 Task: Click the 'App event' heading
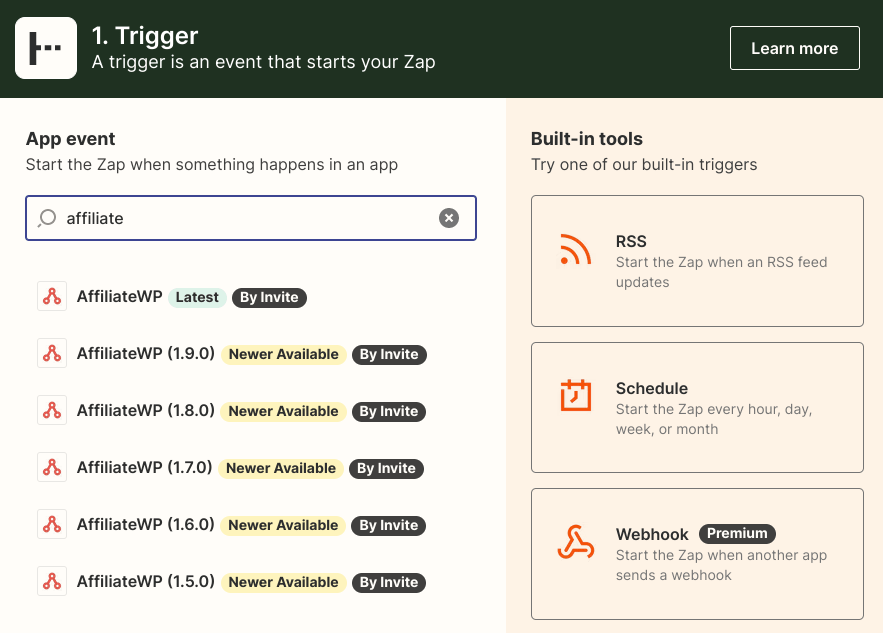click(x=70, y=139)
